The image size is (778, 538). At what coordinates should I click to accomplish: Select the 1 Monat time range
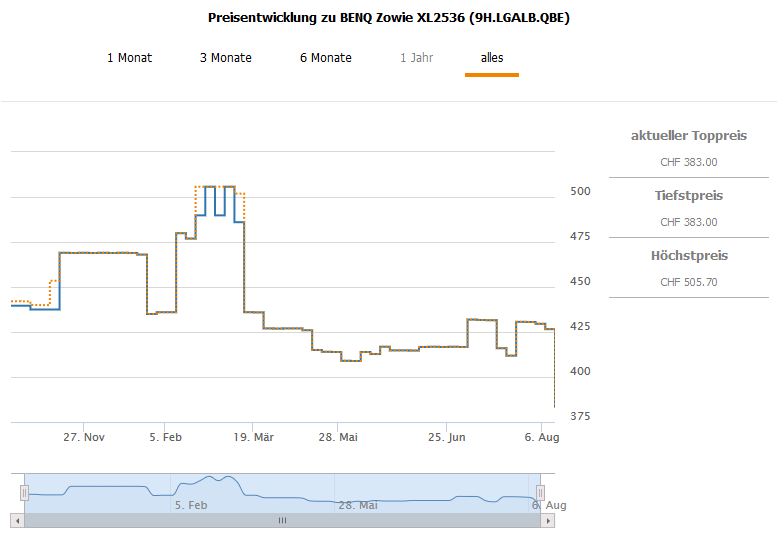tap(129, 58)
